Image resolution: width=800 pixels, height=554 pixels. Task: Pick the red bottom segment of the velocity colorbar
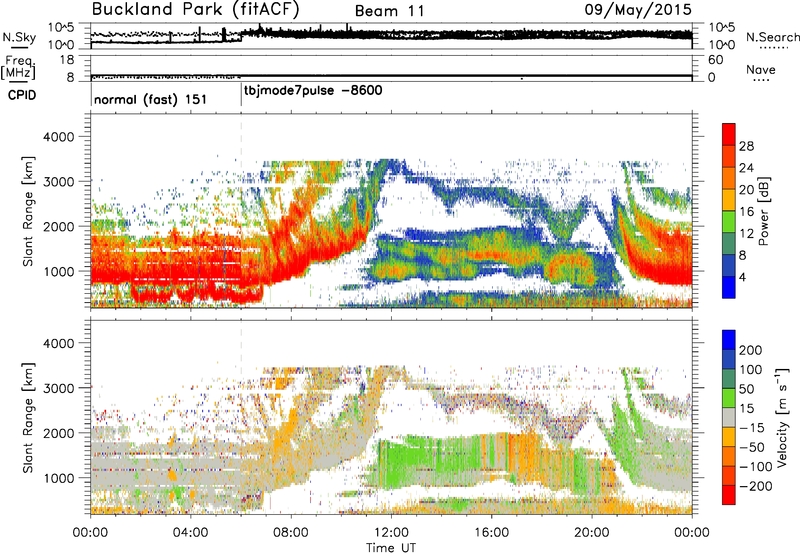(x=729, y=495)
